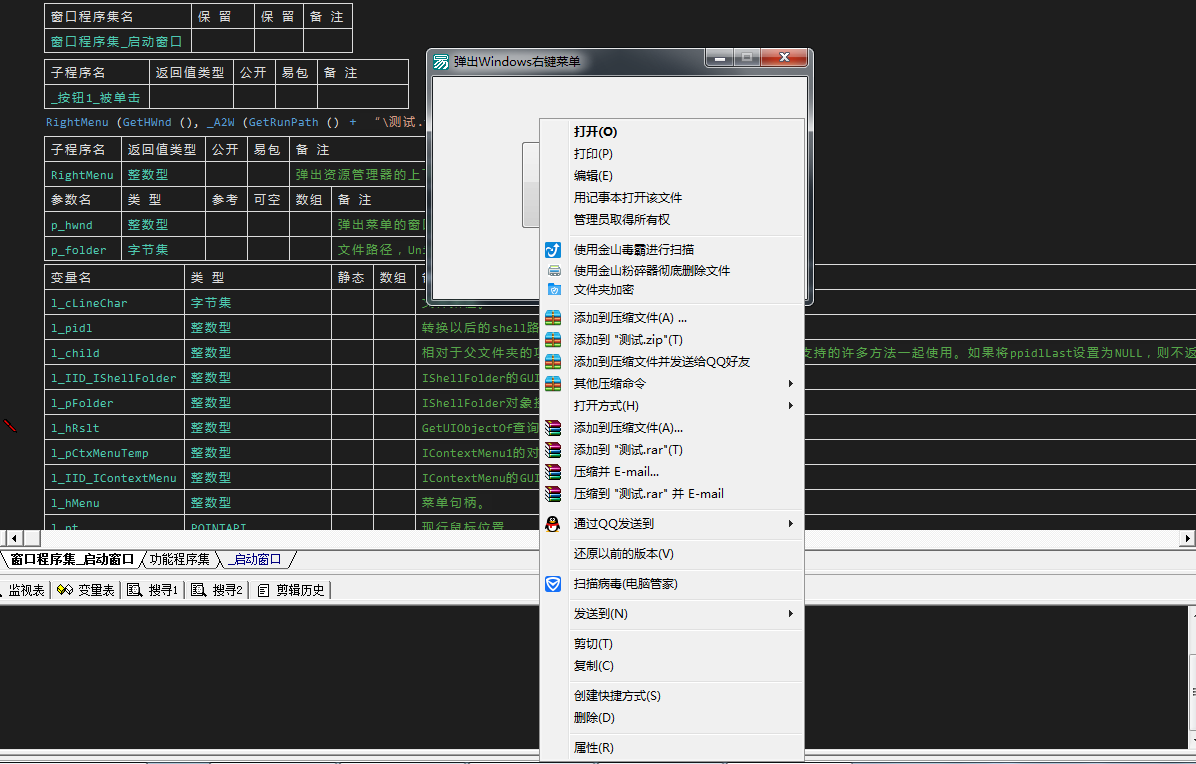Screen dimensions: 1196x764
Task: Click the 搜寻1 magnifier tab icon
Action: click(134, 590)
